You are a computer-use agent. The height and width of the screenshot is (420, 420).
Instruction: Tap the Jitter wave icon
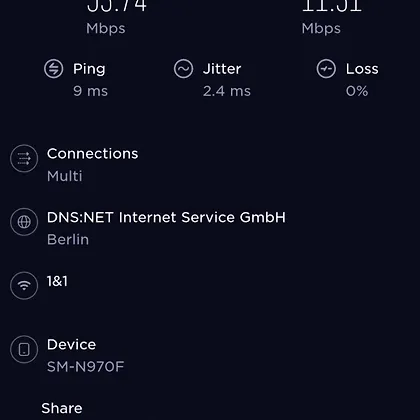(x=183, y=69)
